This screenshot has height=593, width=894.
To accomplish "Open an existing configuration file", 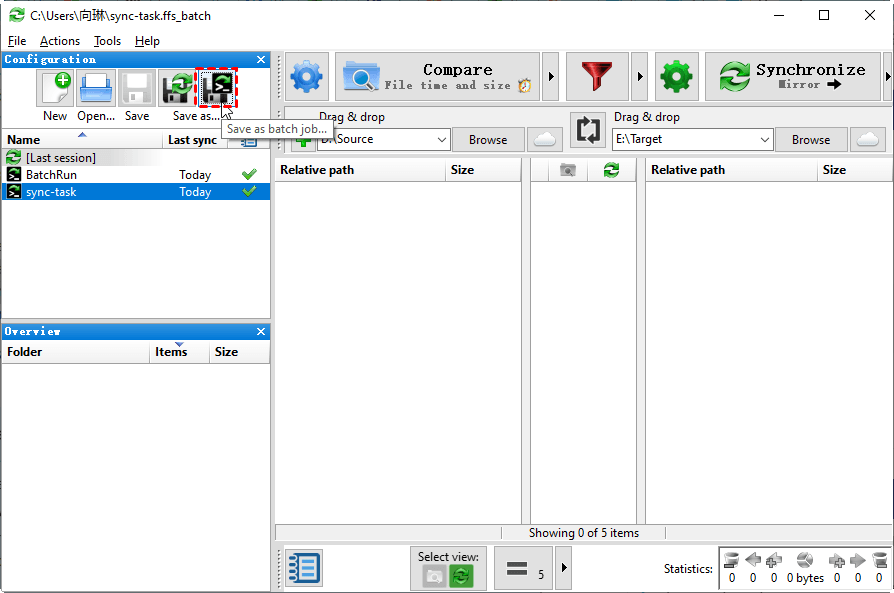I will [x=95, y=89].
